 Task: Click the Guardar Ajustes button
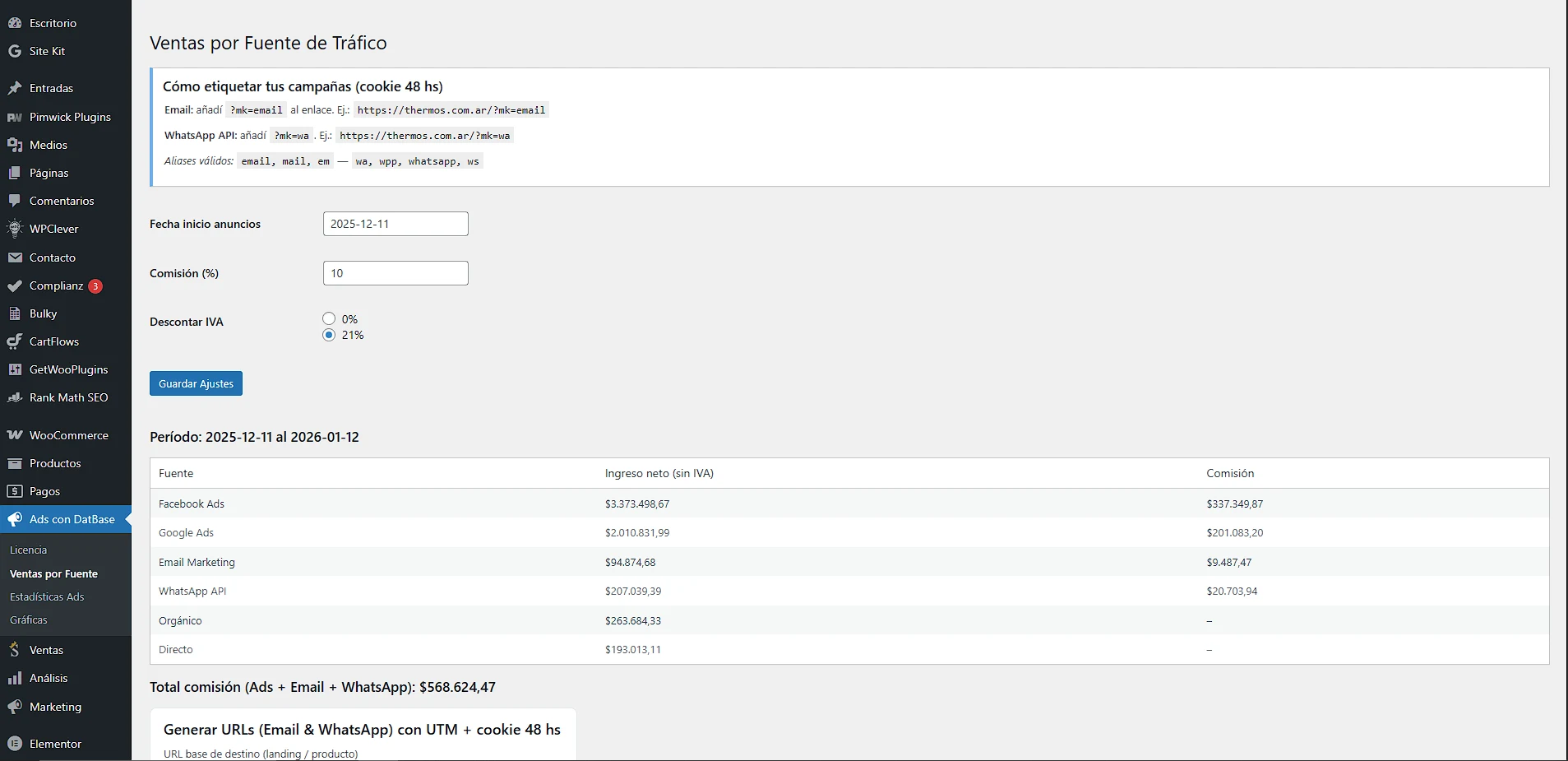click(195, 383)
